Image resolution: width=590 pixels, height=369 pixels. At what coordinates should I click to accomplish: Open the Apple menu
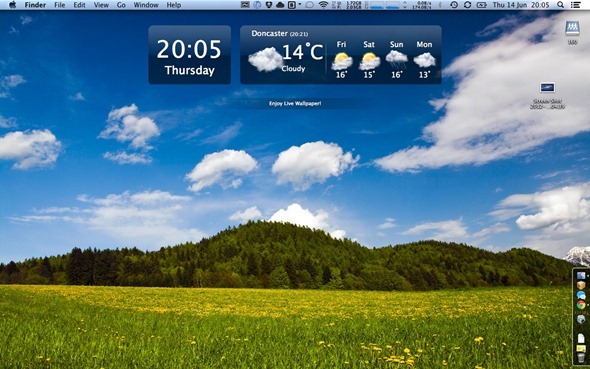pyautogui.click(x=12, y=5)
